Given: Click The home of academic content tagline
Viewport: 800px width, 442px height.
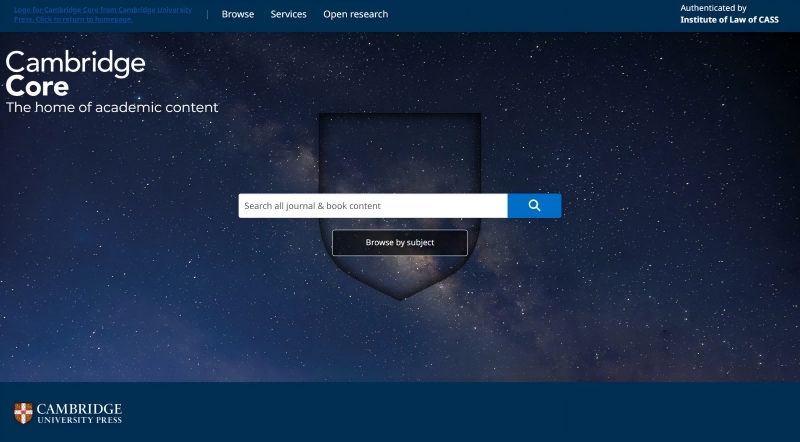Looking at the screenshot, I should click(x=112, y=107).
